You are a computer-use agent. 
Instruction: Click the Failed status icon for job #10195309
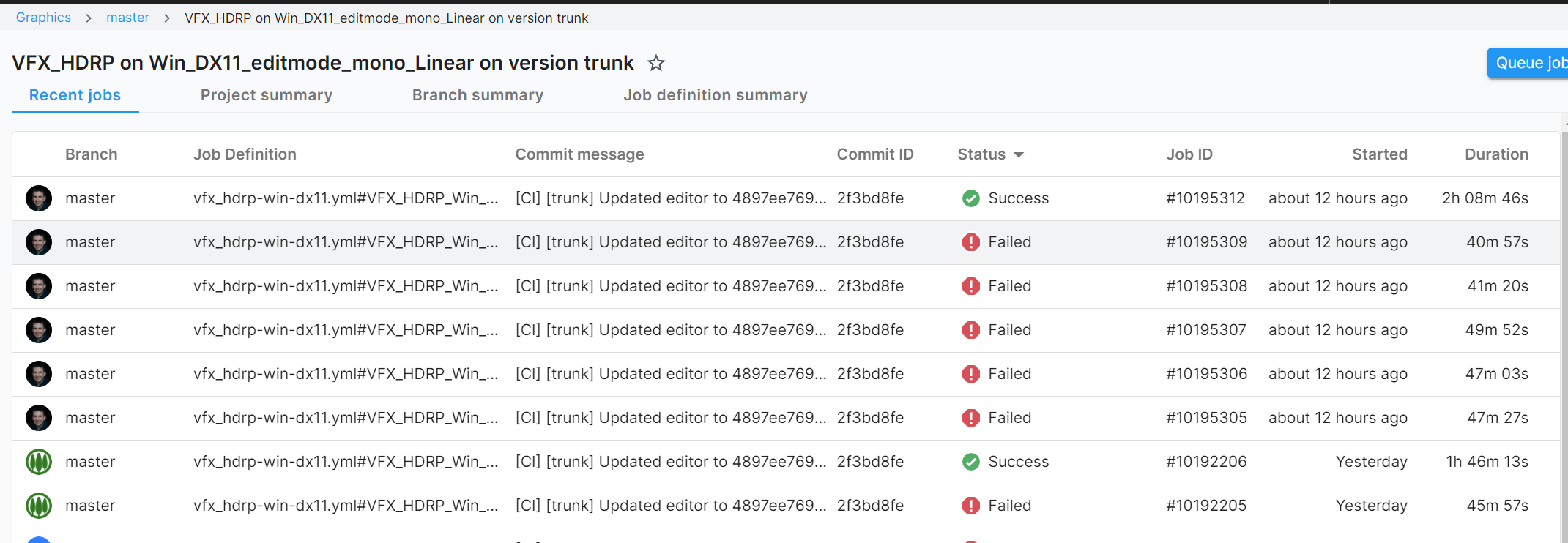(x=971, y=242)
